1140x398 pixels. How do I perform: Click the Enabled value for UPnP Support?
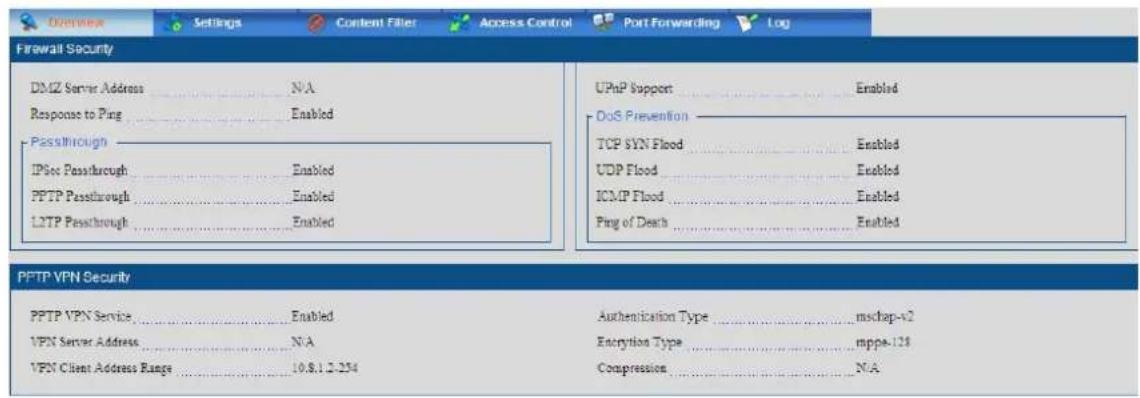tap(878, 89)
